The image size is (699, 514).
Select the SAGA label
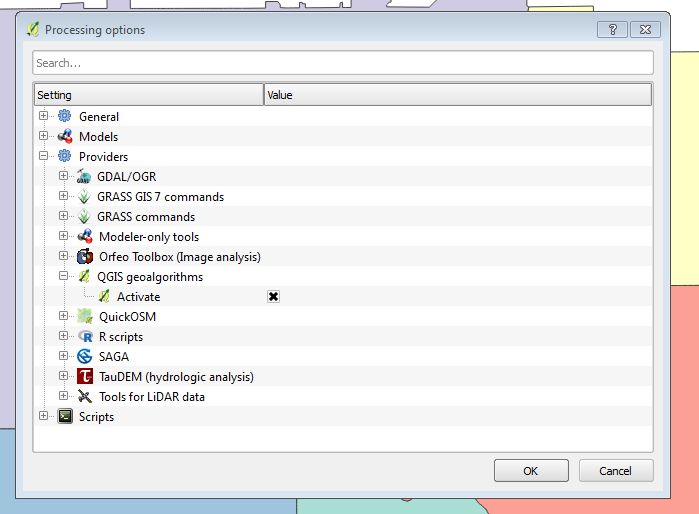(x=114, y=357)
